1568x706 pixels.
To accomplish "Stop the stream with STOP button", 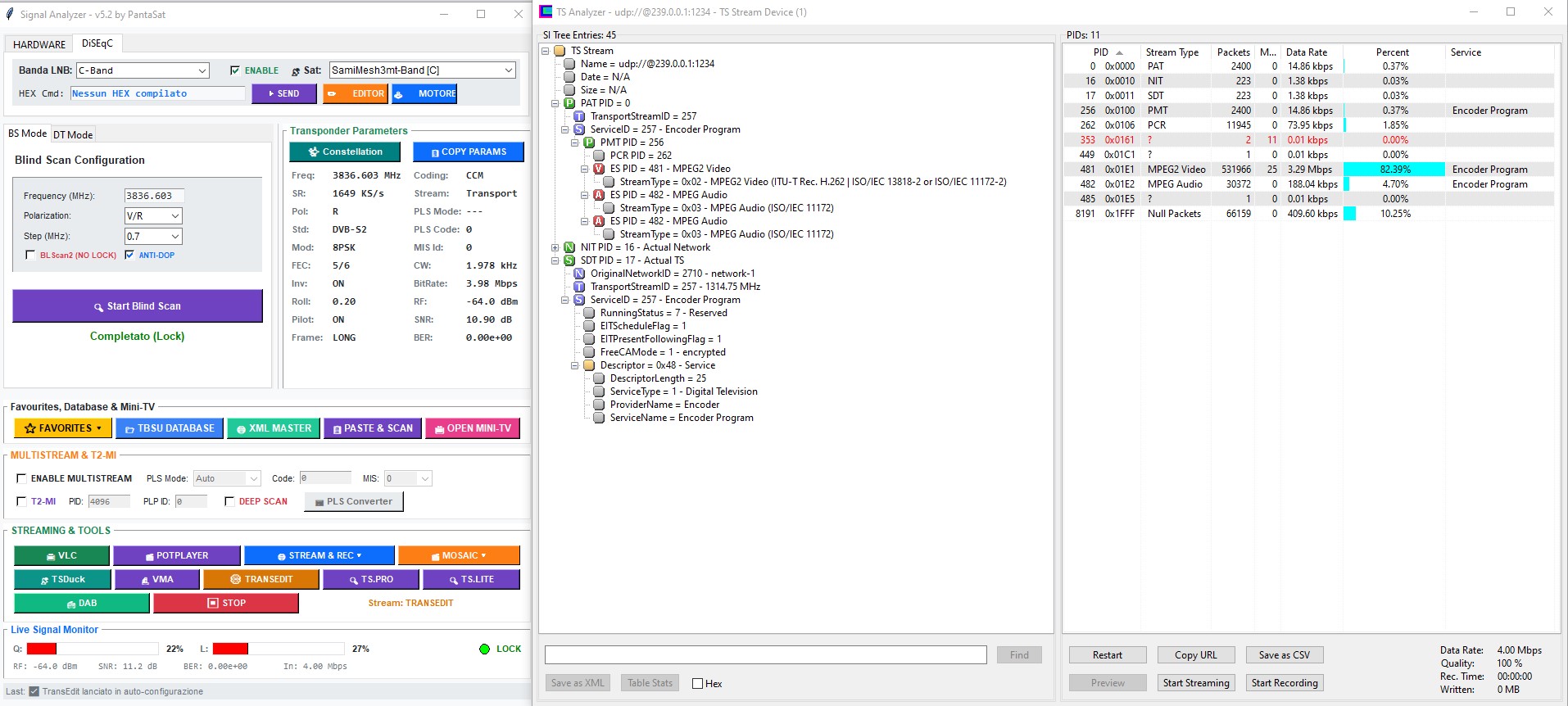I will (226, 603).
